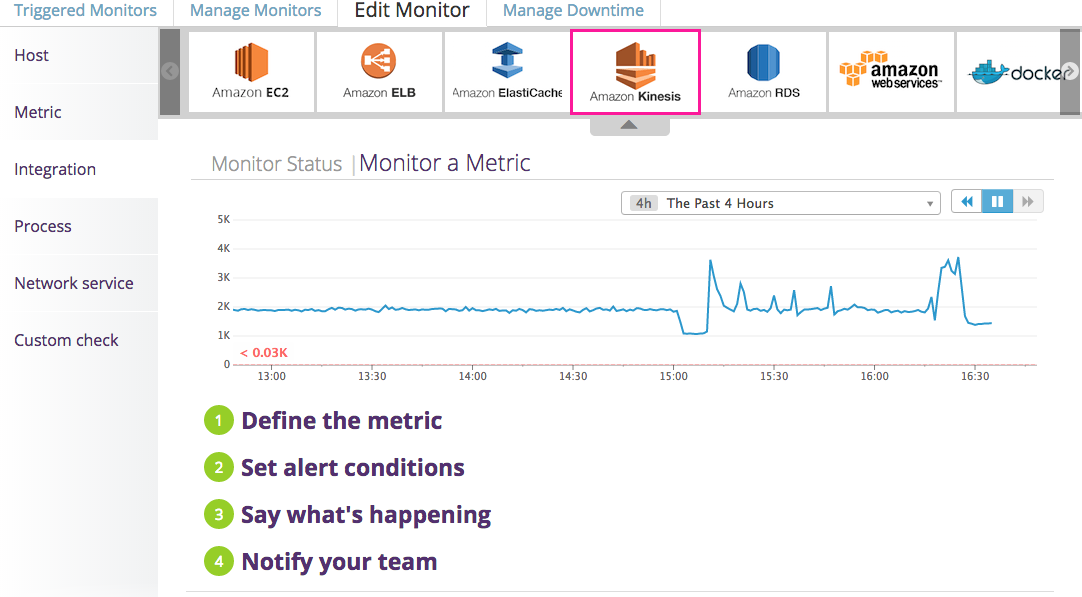The width and height of the screenshot is (1082, 597).
Task: Click the Define the metric step
Action: [341, 420]
